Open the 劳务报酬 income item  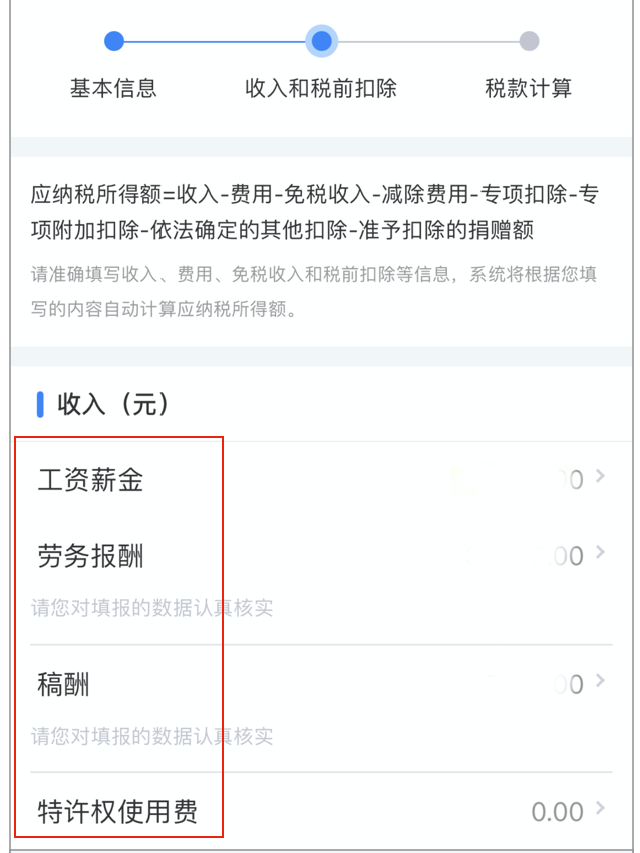(x=91, y=556)
